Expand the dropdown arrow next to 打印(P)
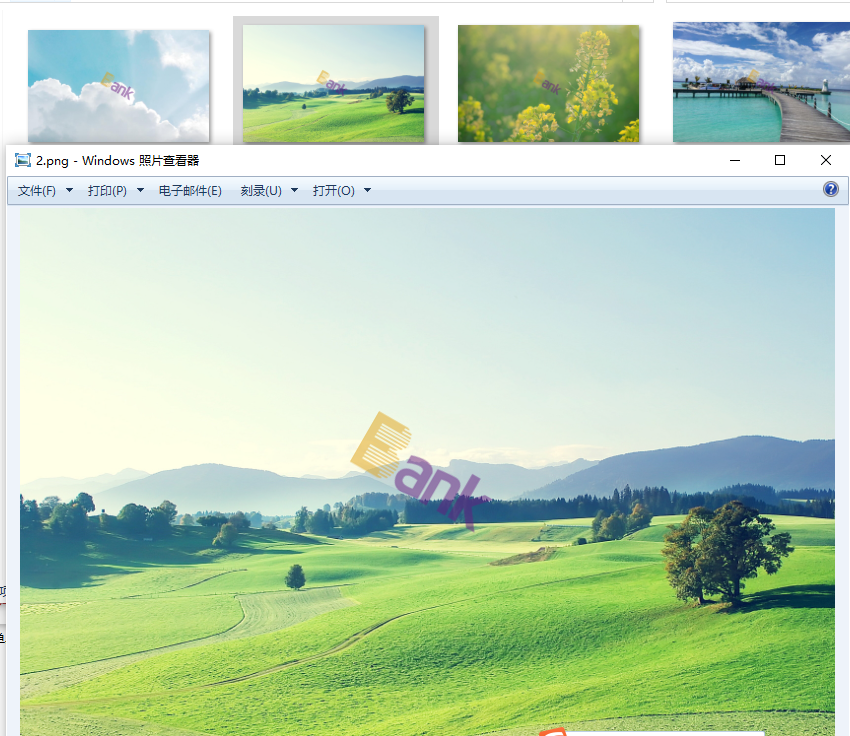Viewport: 850px width, 736px height. point(140,191)
